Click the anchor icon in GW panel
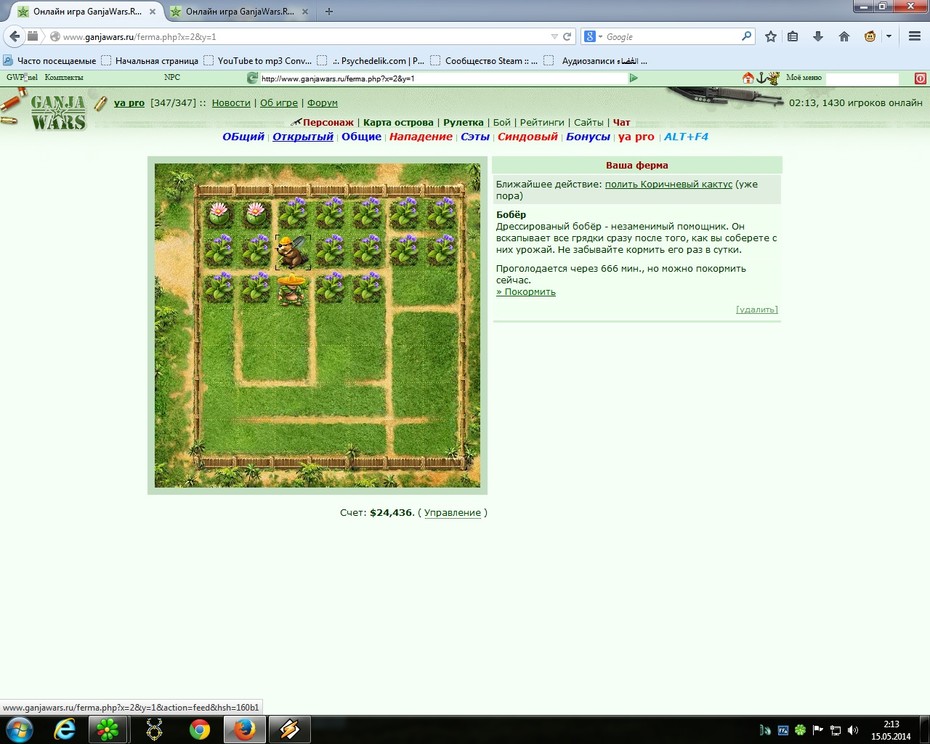The width and height of the screenshot is (930, 744). pos(760,78)
